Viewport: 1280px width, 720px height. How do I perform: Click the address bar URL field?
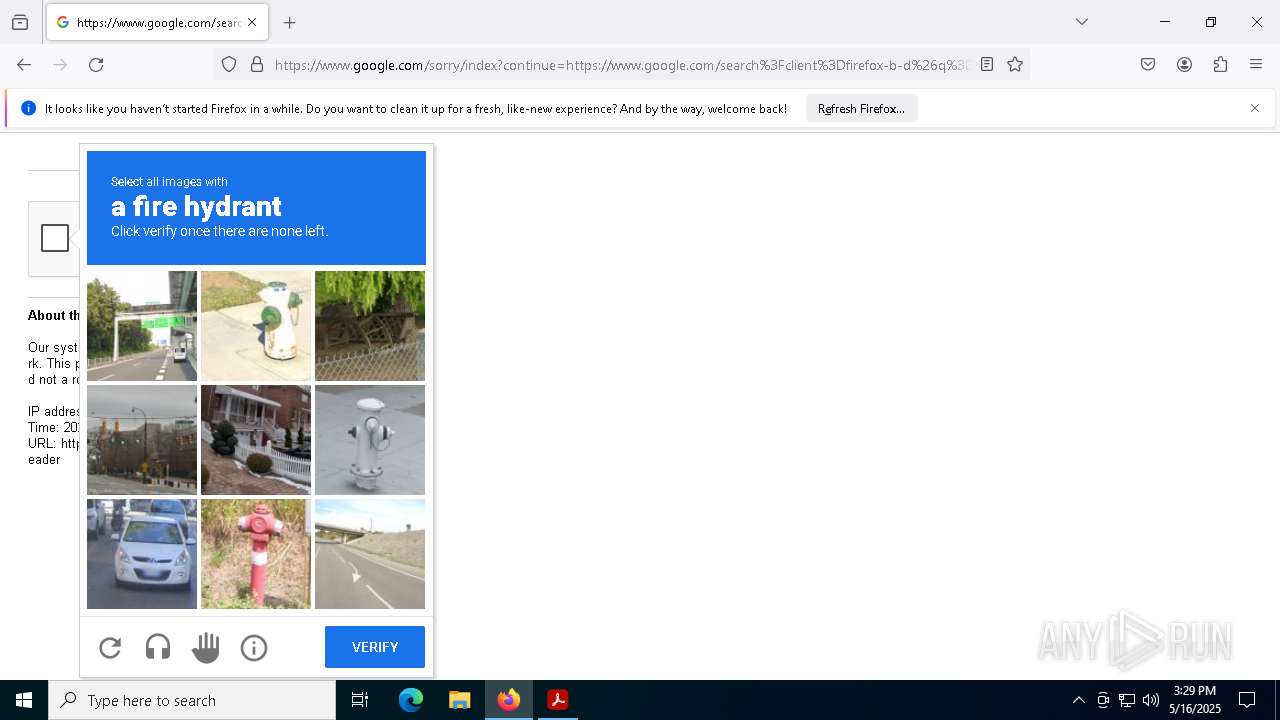[x=621, y=65]
